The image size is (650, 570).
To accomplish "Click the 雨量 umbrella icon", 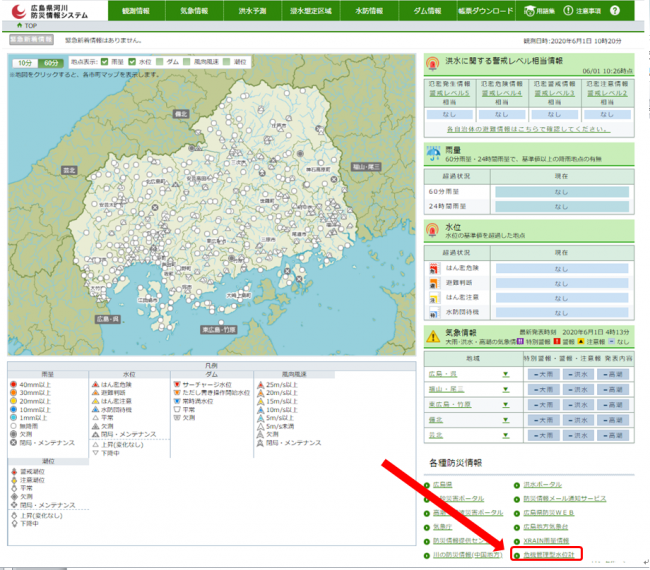I will (434, 153).
